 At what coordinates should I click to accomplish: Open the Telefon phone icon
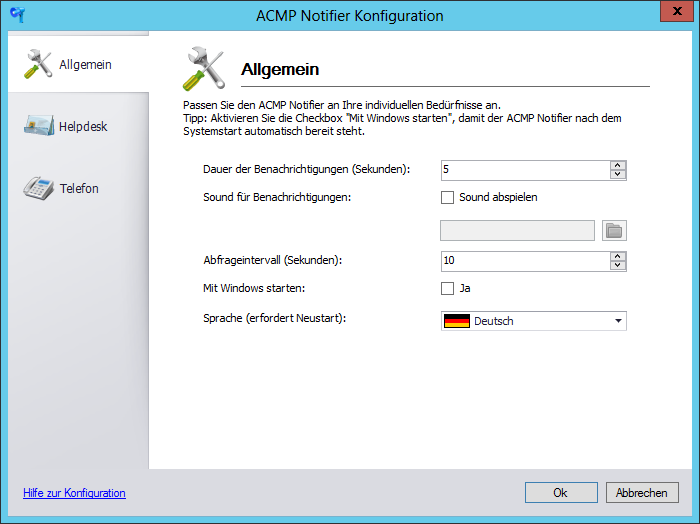point(39,188)
